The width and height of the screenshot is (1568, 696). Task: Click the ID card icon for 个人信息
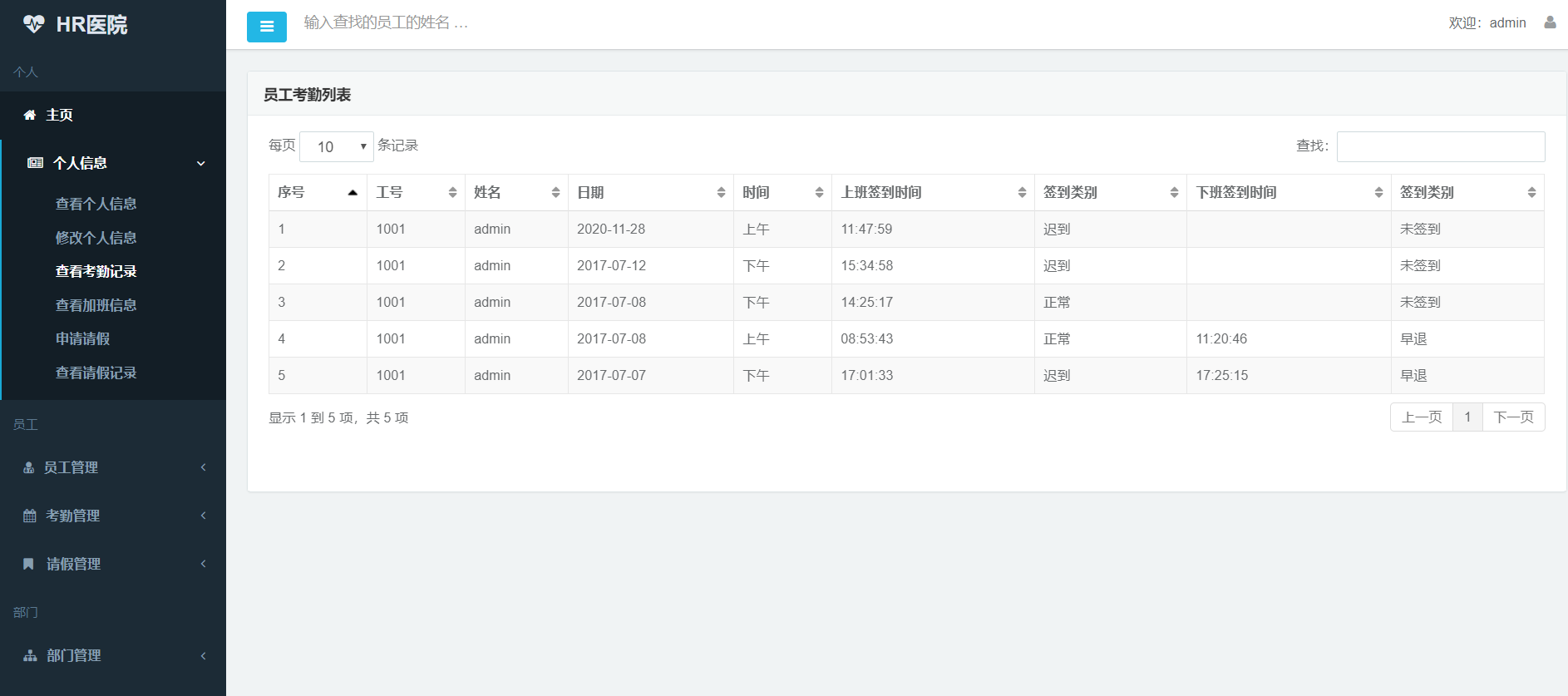point(35,163)
